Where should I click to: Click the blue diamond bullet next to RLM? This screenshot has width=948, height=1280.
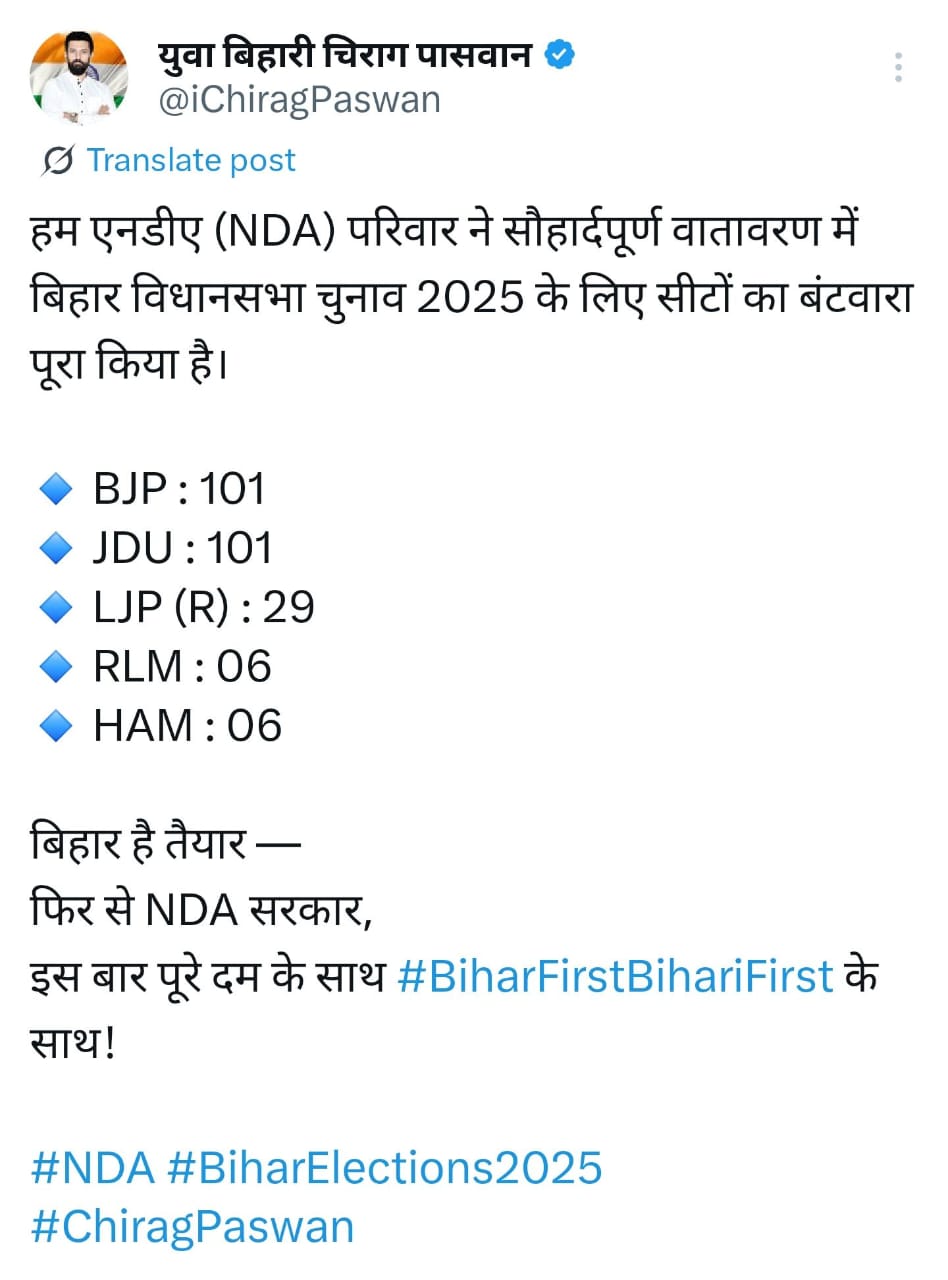pyautogui.click(x=57, y=666)
